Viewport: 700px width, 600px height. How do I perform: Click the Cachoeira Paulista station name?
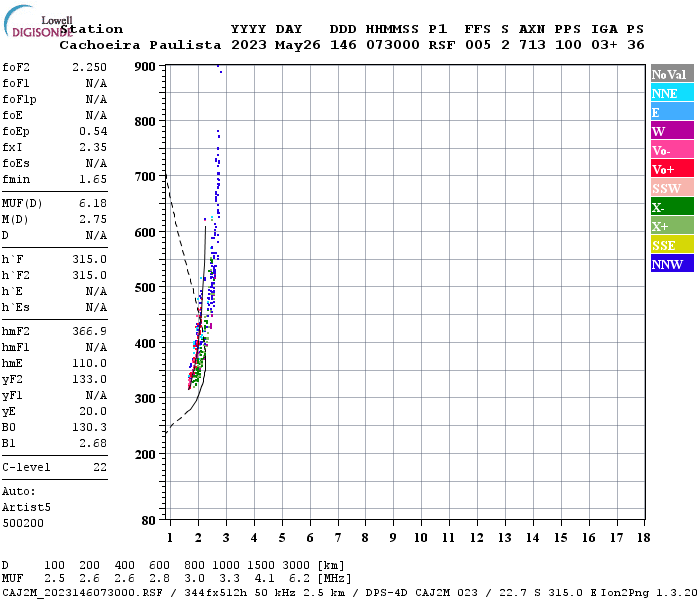(x=140, y=45)
